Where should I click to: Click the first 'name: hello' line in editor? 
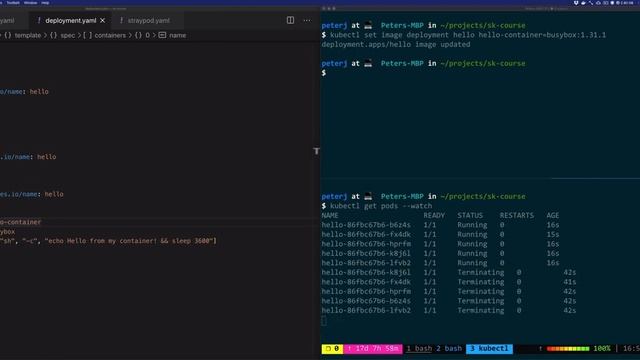(x=24, y=92)
